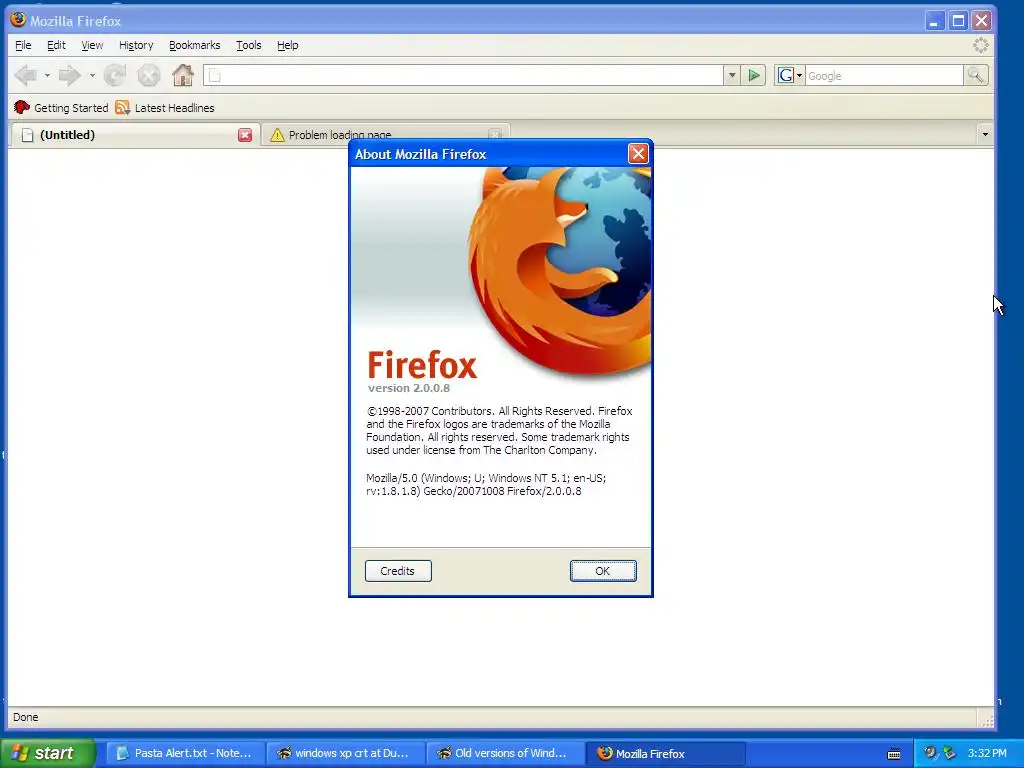Go to the Home page

click(x=183, y=75)
